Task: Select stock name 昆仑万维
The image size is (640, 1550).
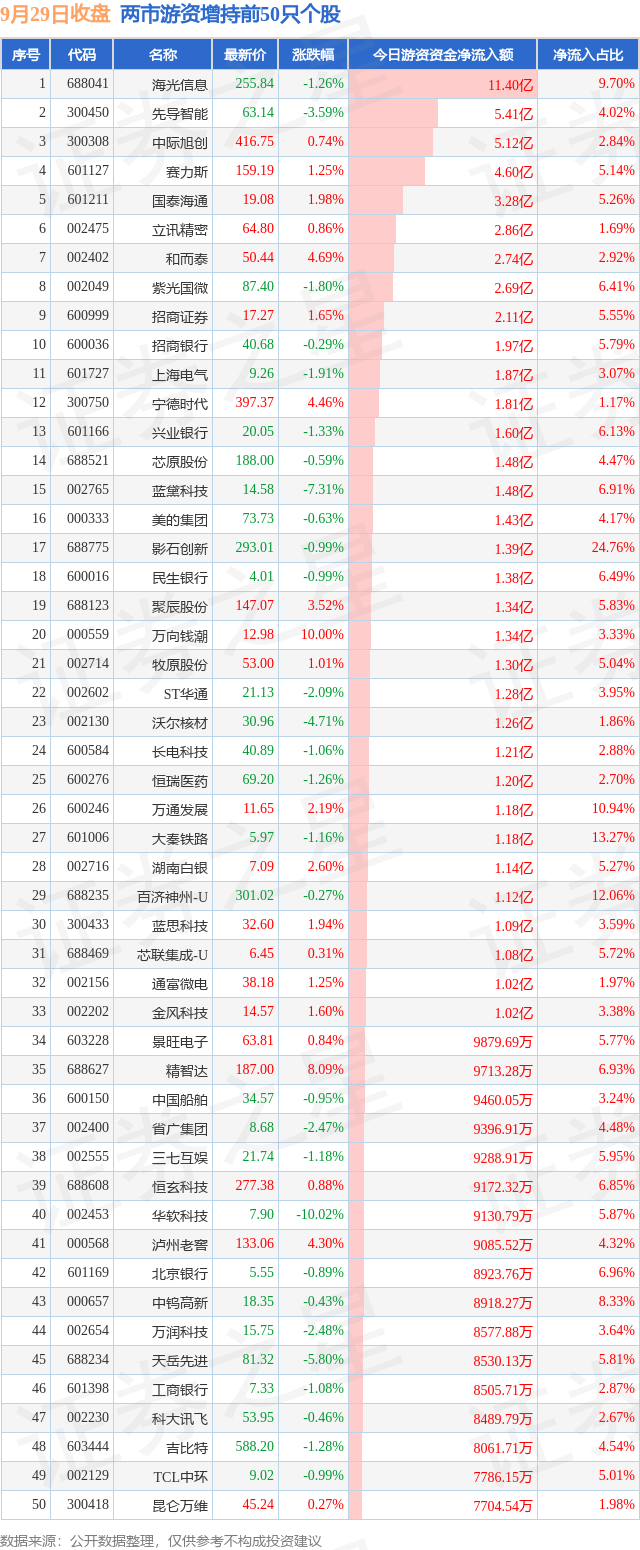Action: [180, 1505]
